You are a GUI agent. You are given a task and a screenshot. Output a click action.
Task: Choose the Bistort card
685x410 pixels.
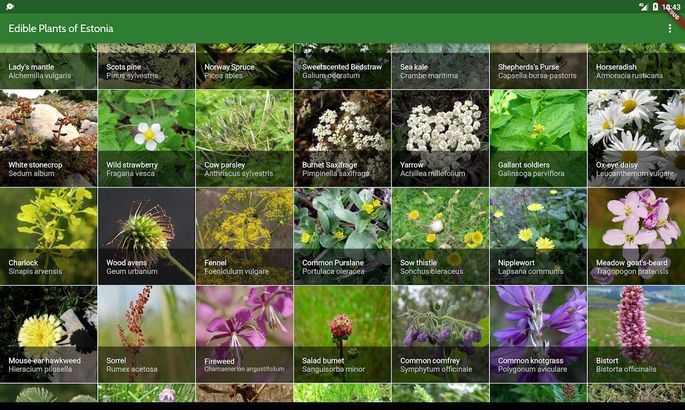[637, 334]
